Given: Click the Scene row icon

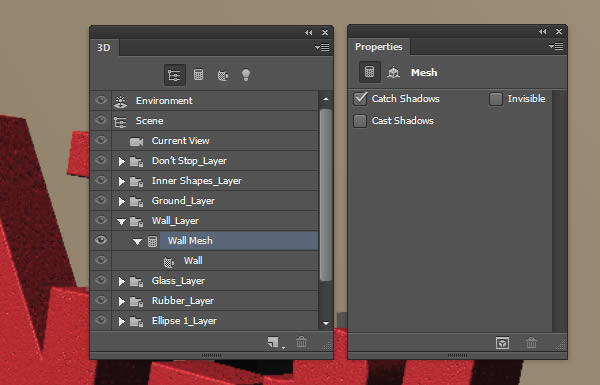Looking at the screenshot, I should (120, 122).
